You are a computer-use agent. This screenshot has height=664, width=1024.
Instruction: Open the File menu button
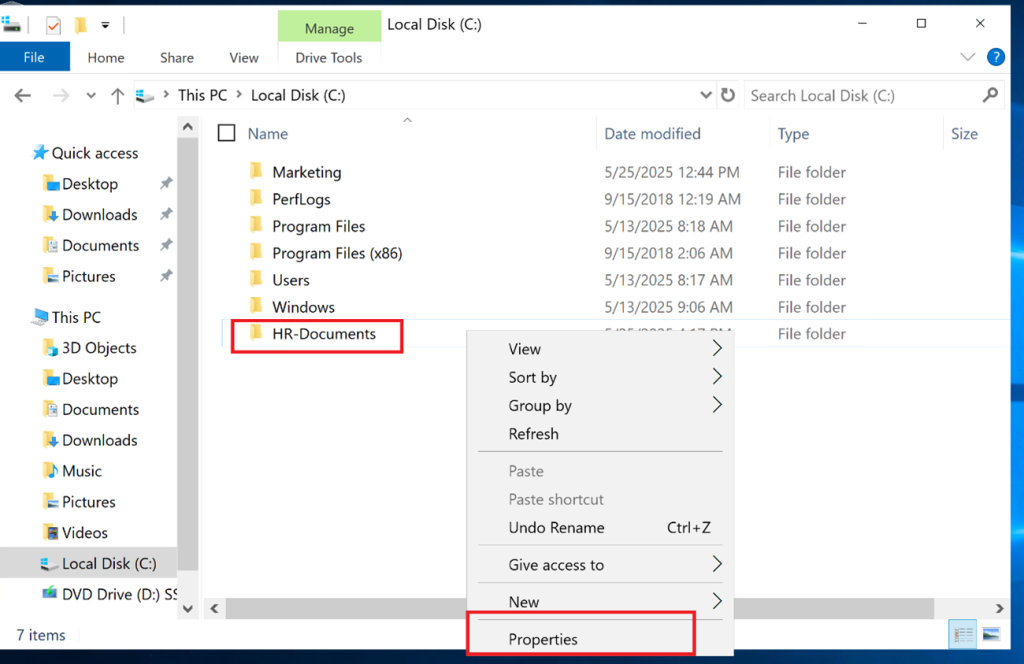pos(34,57)
